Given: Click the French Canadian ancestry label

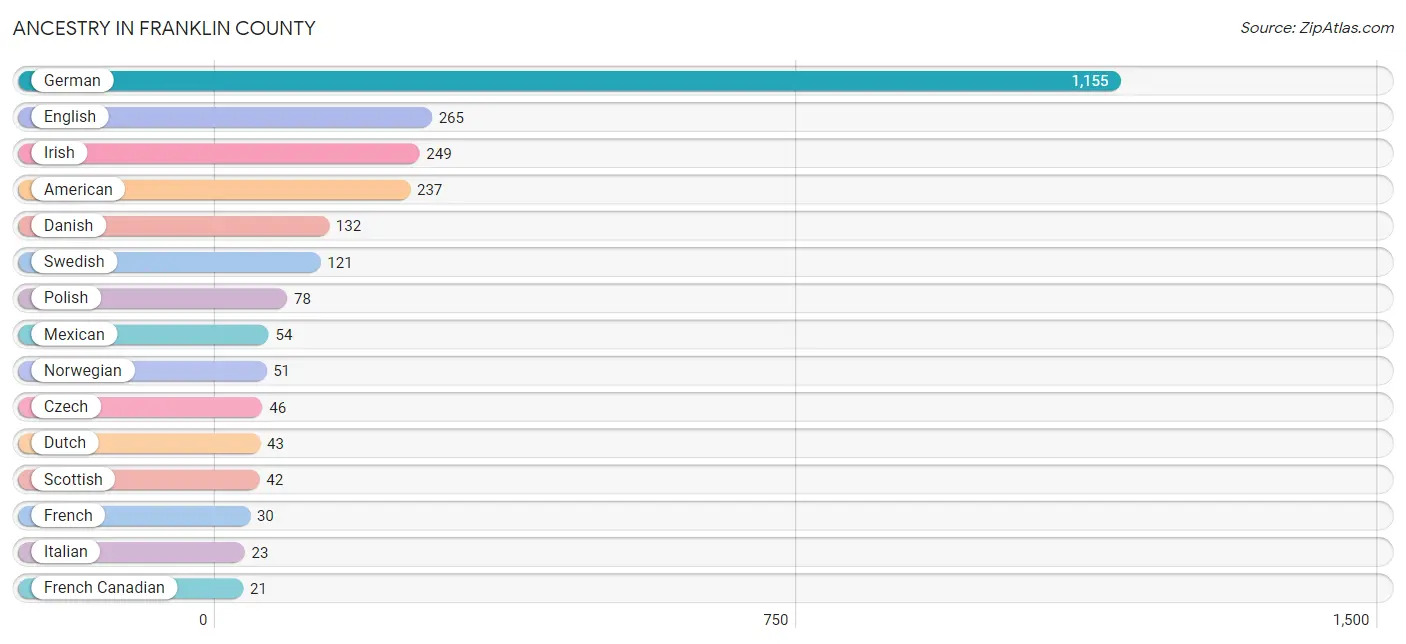Looking at the screenshot, I should (104, 587).
